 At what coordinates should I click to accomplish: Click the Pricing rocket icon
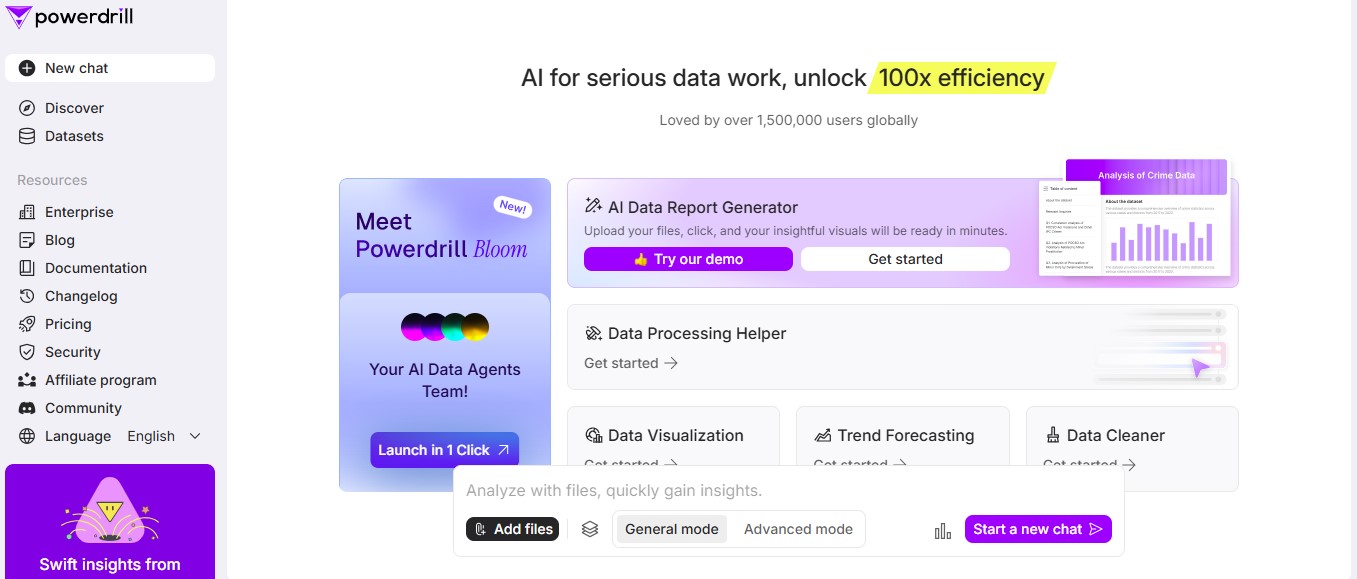pyautogui.click(x=27, y=324)
